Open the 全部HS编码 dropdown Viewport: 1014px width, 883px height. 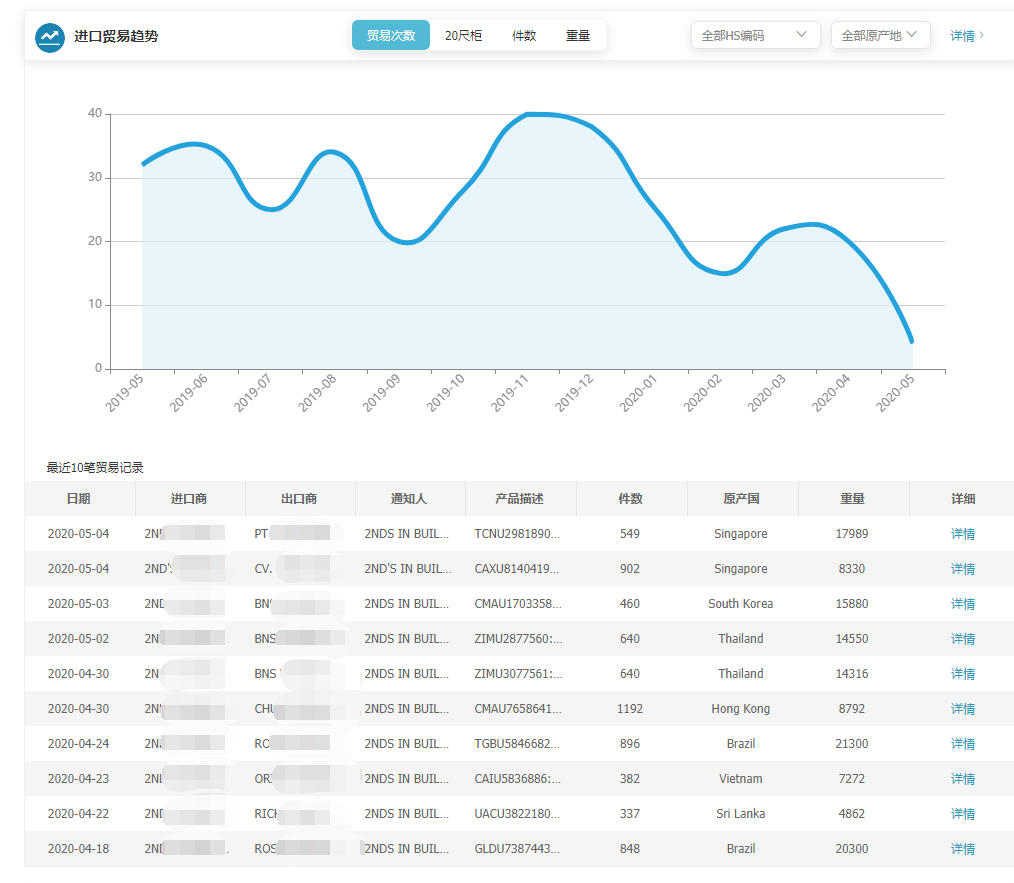[x=755, y=34]
